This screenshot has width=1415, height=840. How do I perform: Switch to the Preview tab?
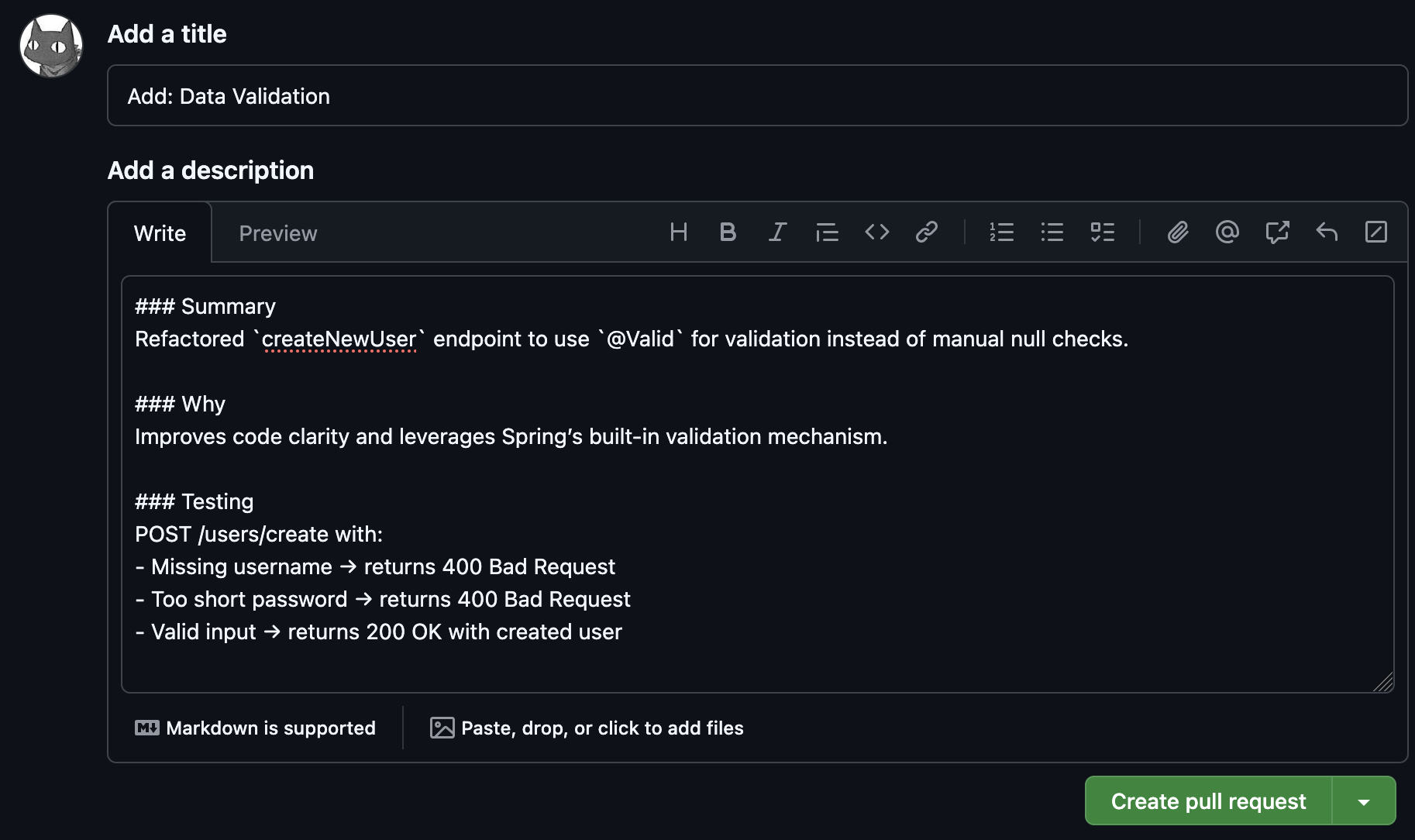click(x=277, y=232)
